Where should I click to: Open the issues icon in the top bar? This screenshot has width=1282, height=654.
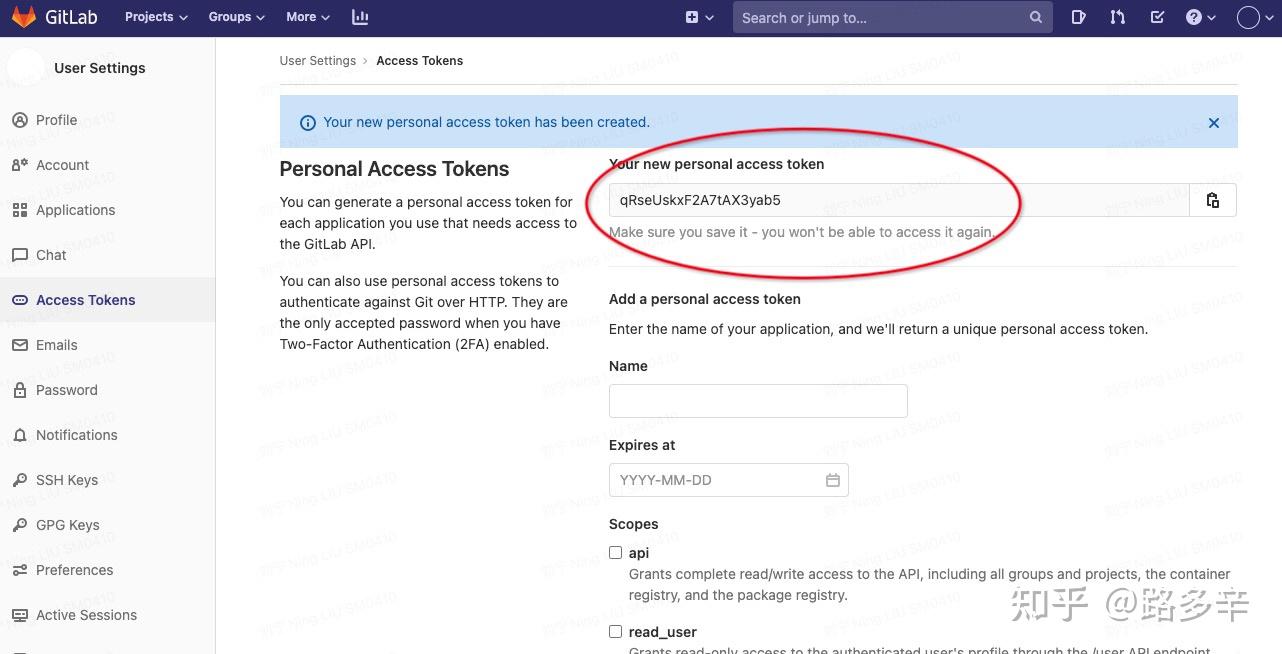click(1078, 17)
